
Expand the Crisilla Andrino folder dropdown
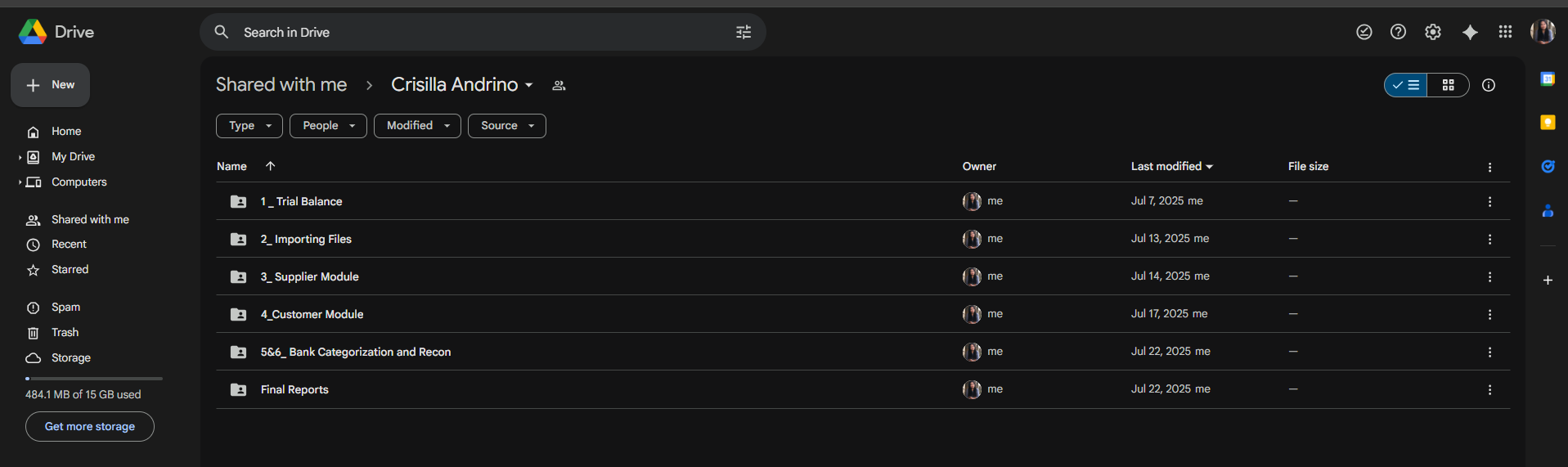point(529,85)
